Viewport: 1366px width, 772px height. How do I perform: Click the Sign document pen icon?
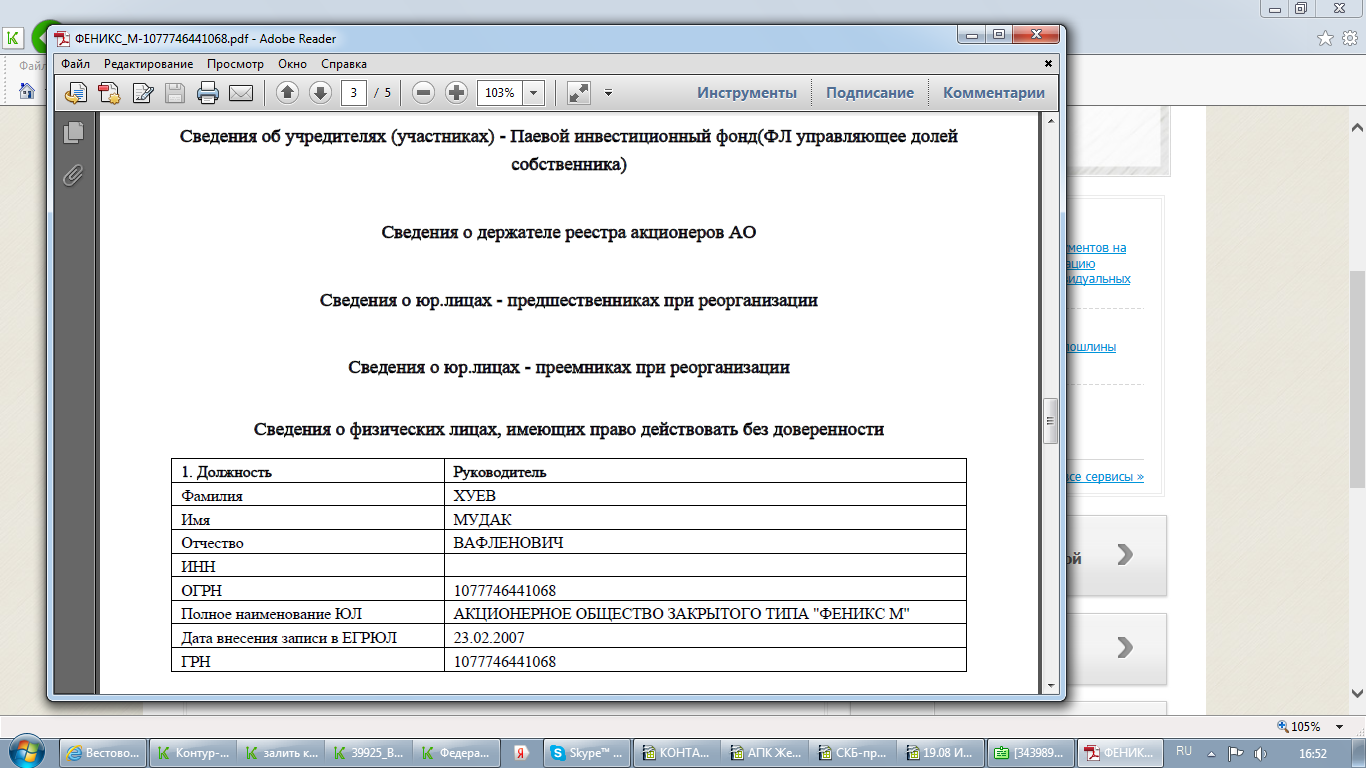(x=142, y=93)
